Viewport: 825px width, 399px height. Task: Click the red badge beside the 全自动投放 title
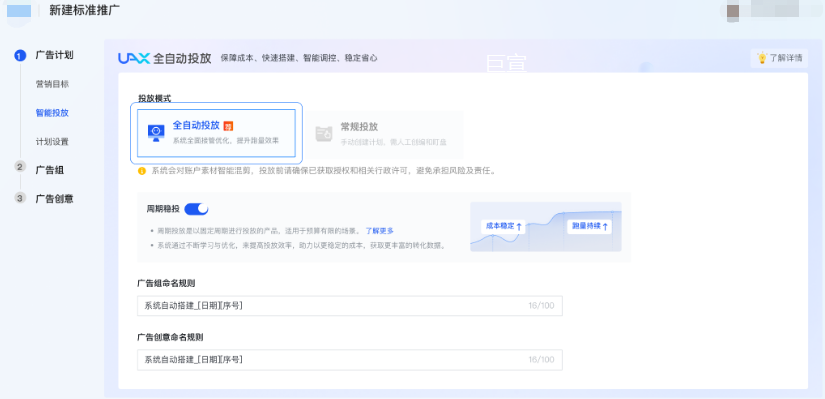(x=228, y=126)
